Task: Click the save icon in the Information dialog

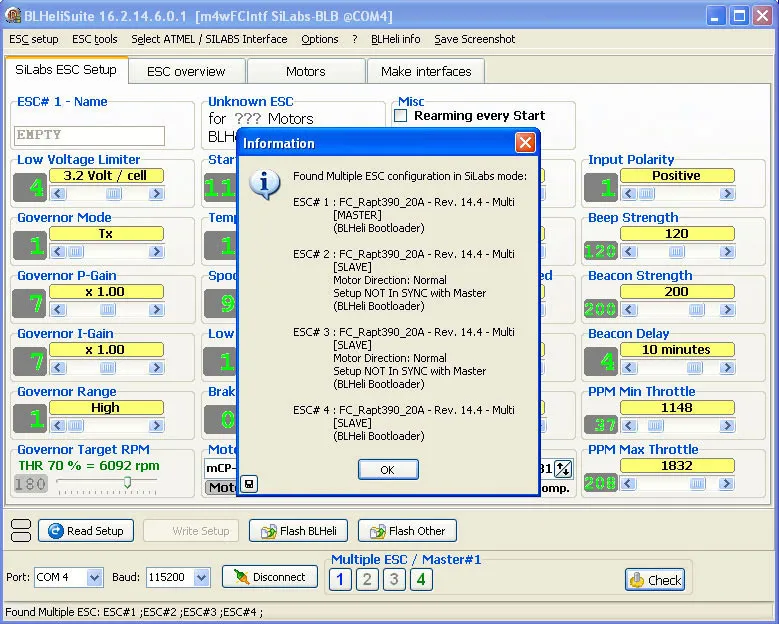Action: coord(249,485)
